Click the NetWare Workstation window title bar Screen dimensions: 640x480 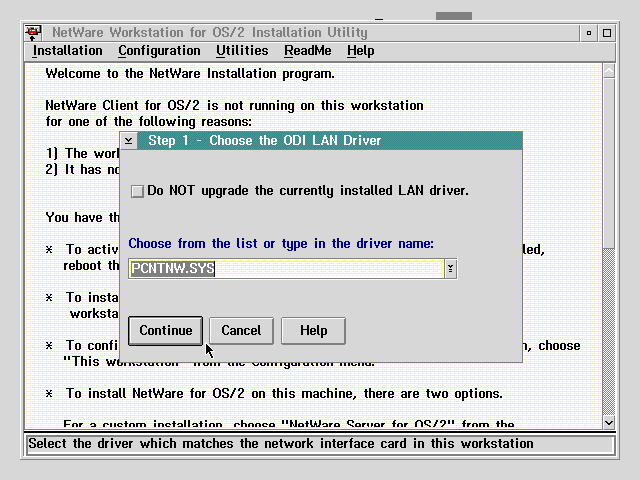[310, 33]
